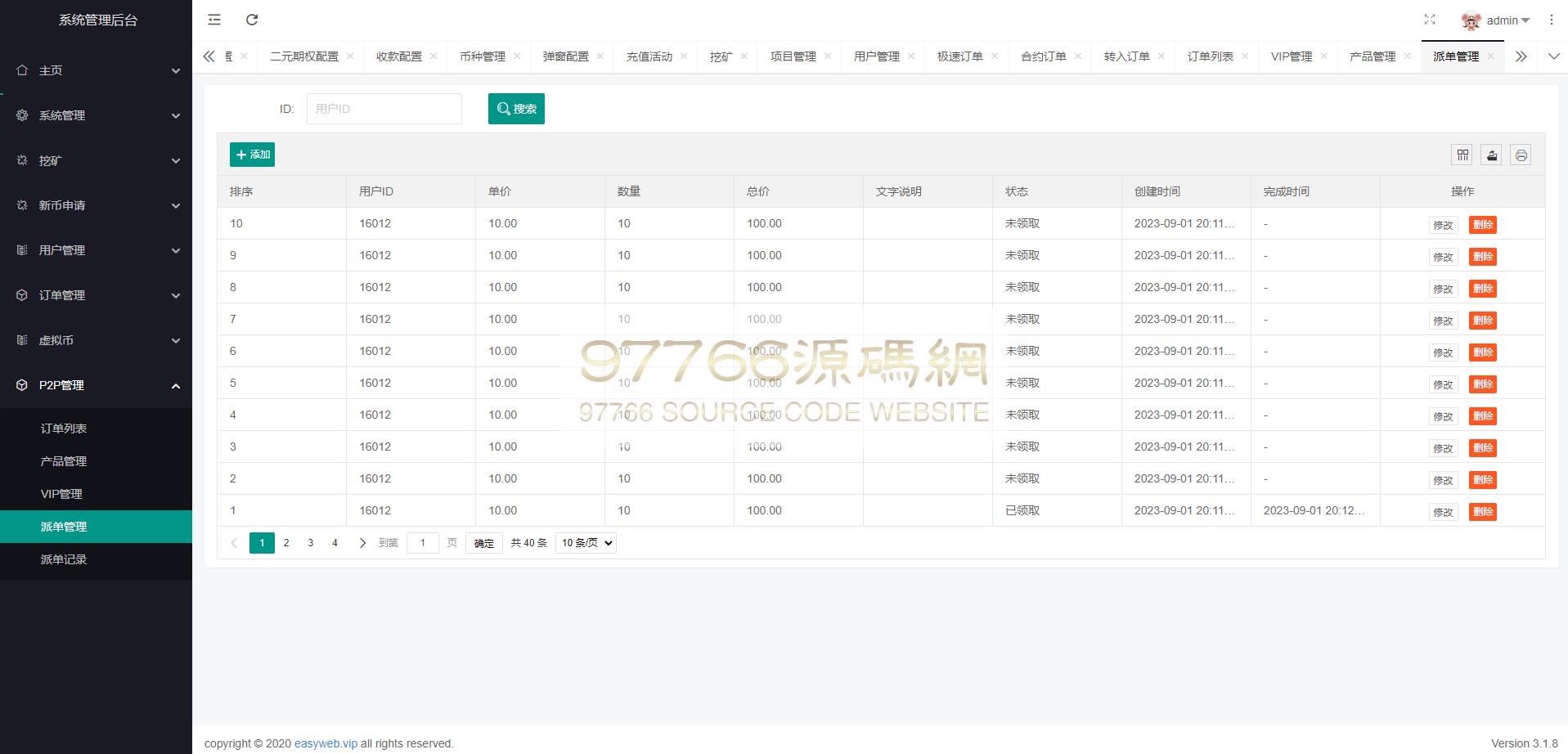
Task: Open 产品管理 in the sidebar submenu
Action: pos(96,461)
